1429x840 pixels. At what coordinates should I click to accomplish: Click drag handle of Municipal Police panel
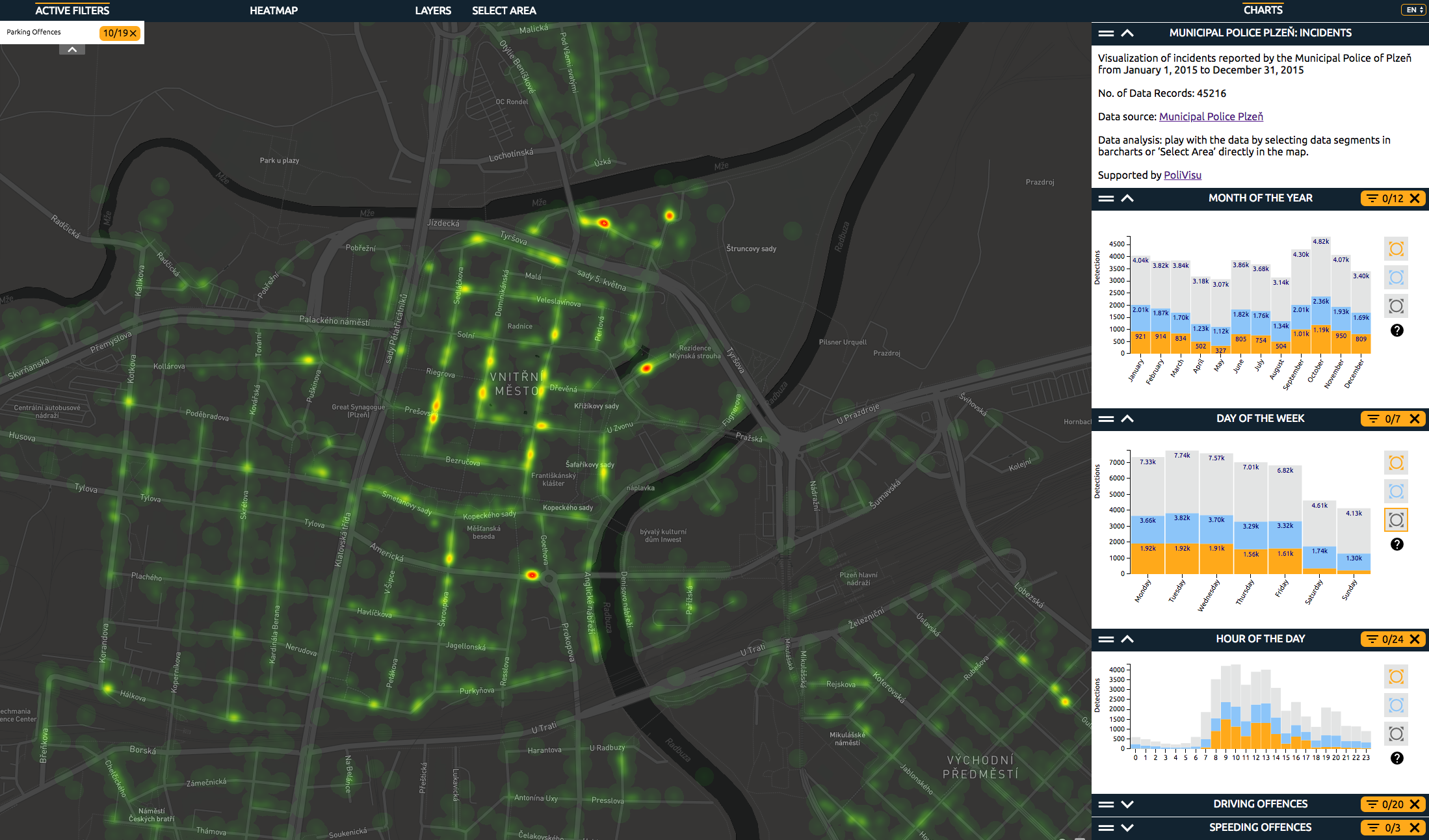[1106, 33]
